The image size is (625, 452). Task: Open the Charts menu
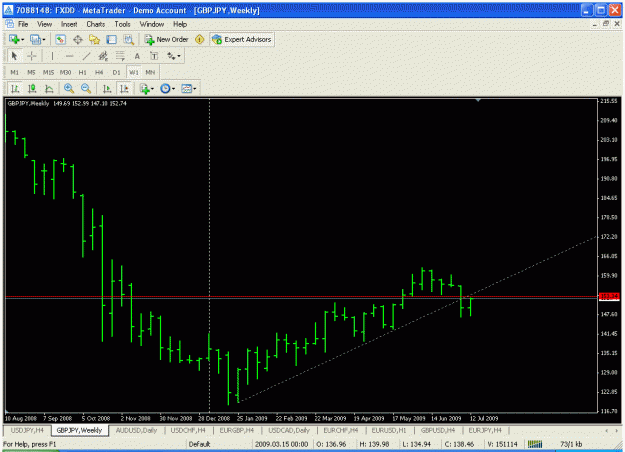point(96,24)
